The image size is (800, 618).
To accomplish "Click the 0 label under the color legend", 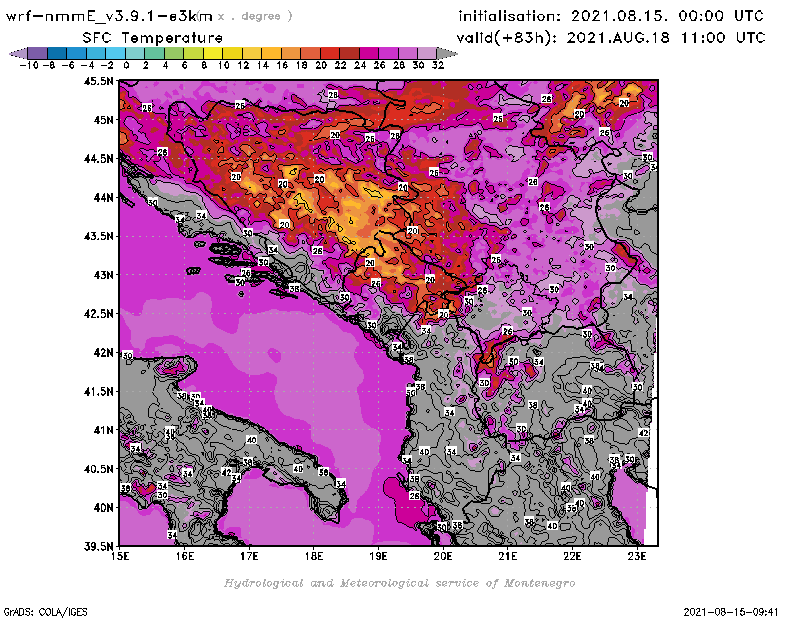I will [126, 65].
